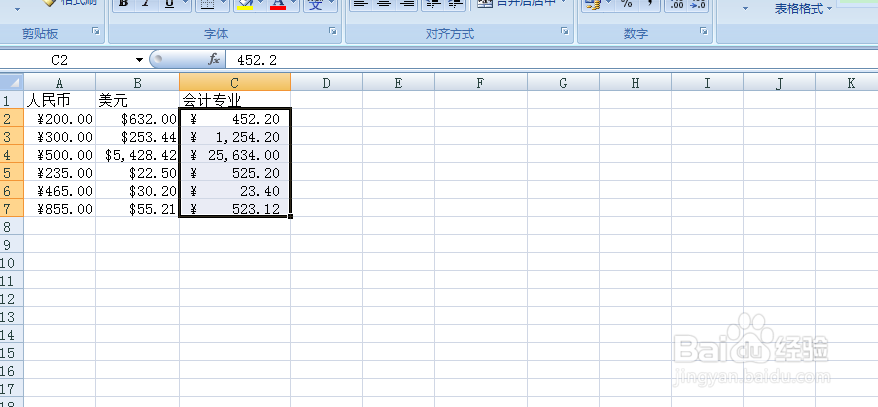878x407 pixels.
Task: Select row 16 header
Action: point(12,370)
